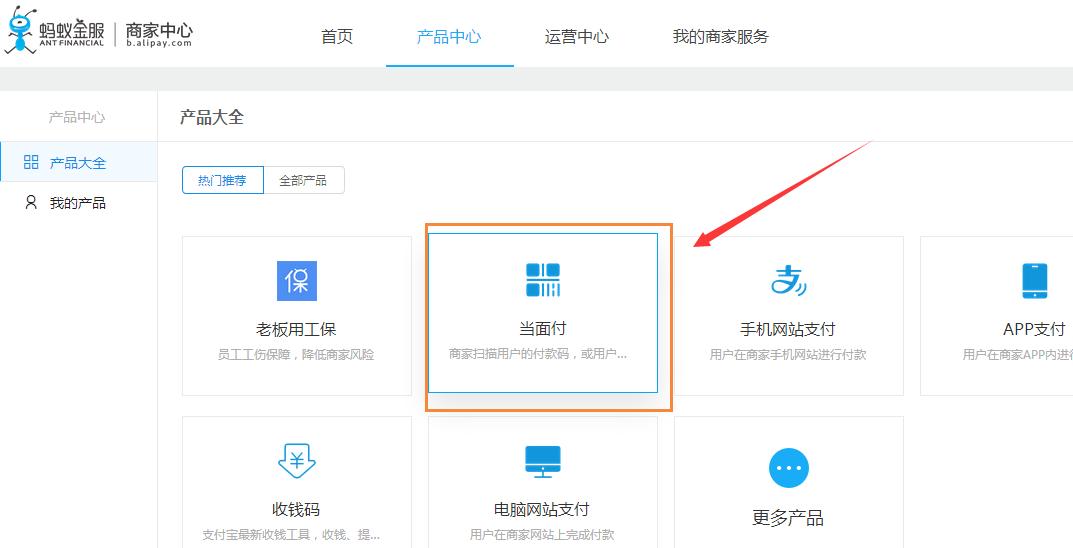Click the 产品大全 grid icon in sidebar
1073x548 pixels.
tap(31, 162)
